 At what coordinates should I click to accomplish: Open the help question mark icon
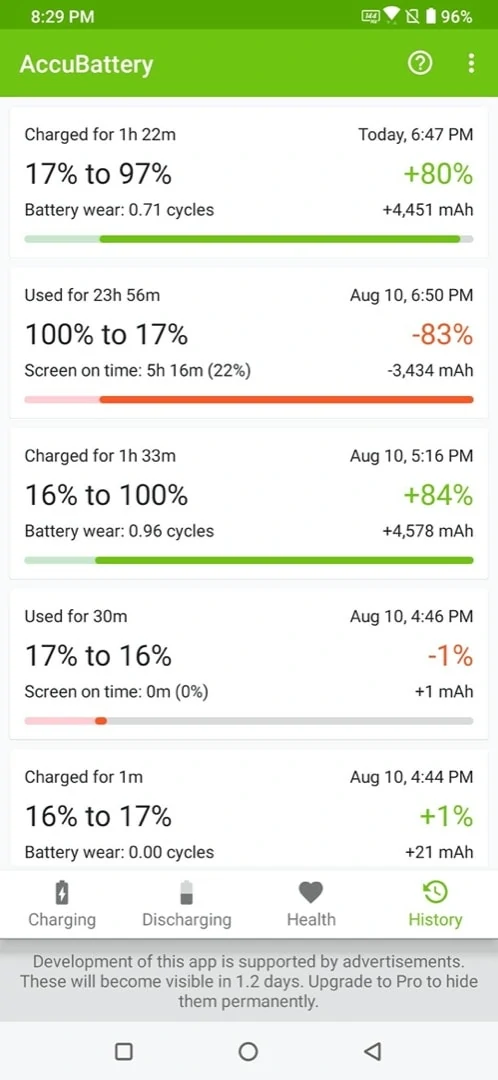(x=419, y=64)
